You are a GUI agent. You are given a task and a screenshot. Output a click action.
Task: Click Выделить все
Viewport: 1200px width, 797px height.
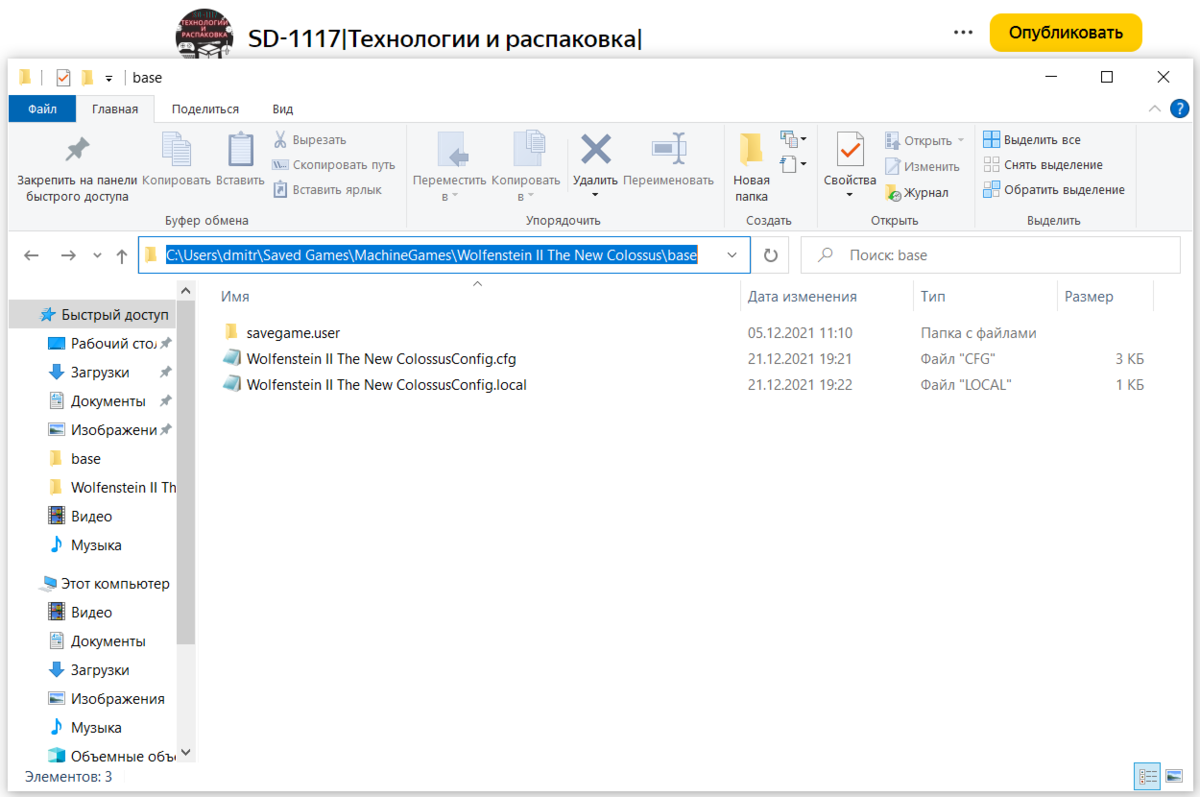point(1032,140)
